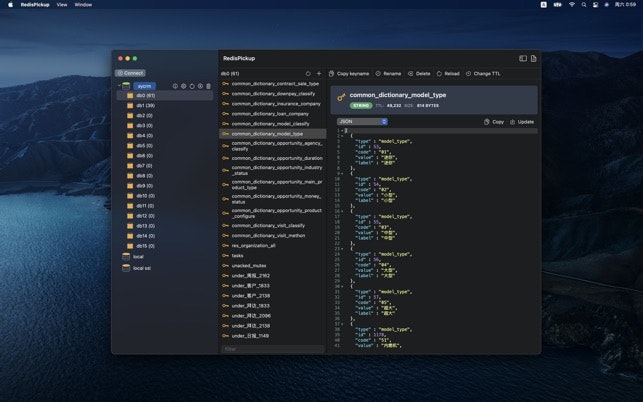Click the Connect button
The image size is (643, 402).
[x=131, y=73]
